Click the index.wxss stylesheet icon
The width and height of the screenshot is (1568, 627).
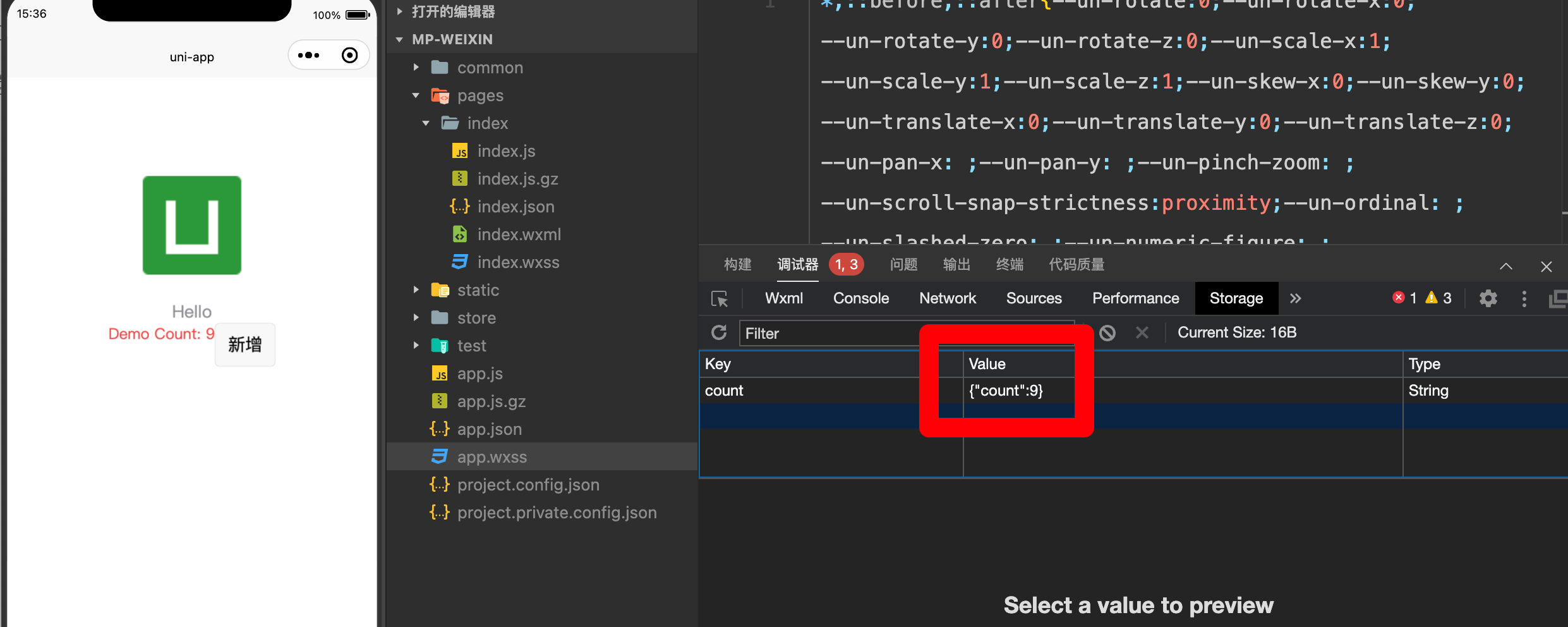pyautogui.click(x=460, y=262)
